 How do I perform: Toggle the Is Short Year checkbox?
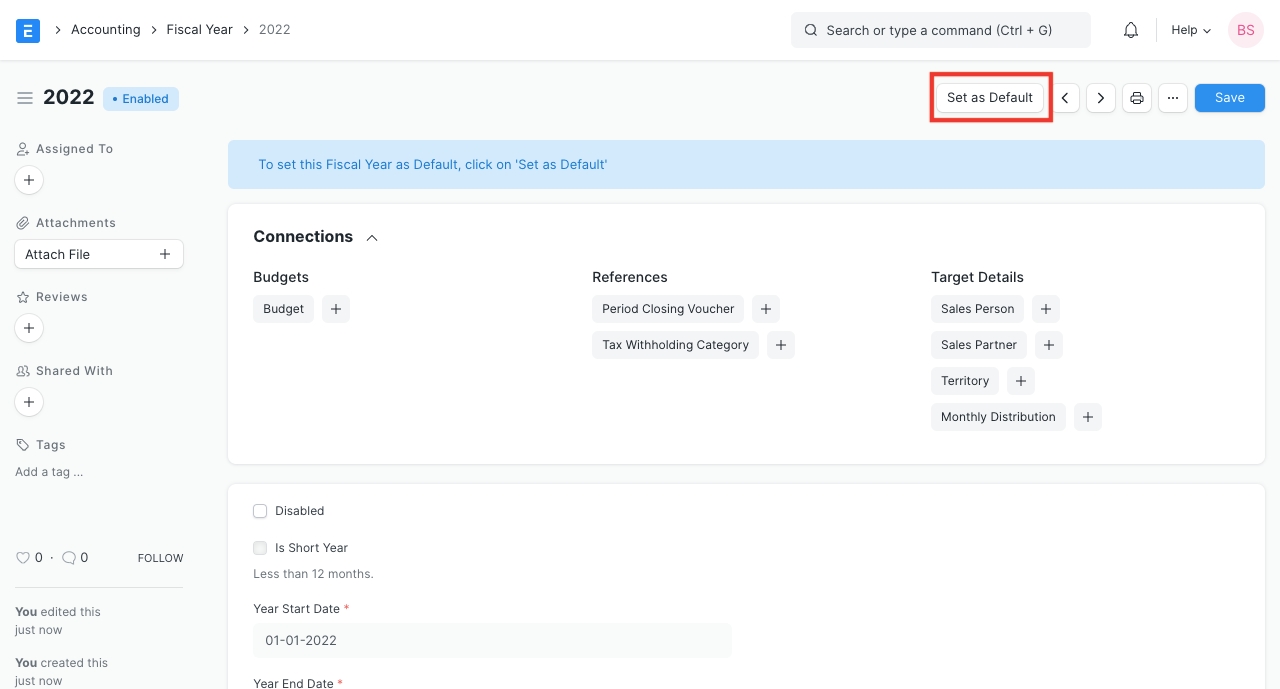pos(260,548)
